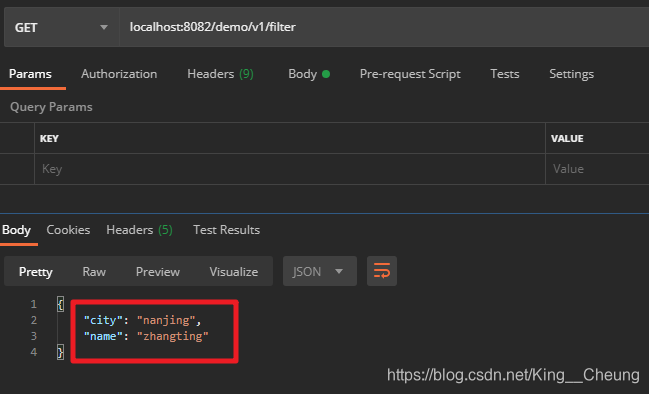Click line number 1 in response
649x394 pixels.
[x=34, y=304]
